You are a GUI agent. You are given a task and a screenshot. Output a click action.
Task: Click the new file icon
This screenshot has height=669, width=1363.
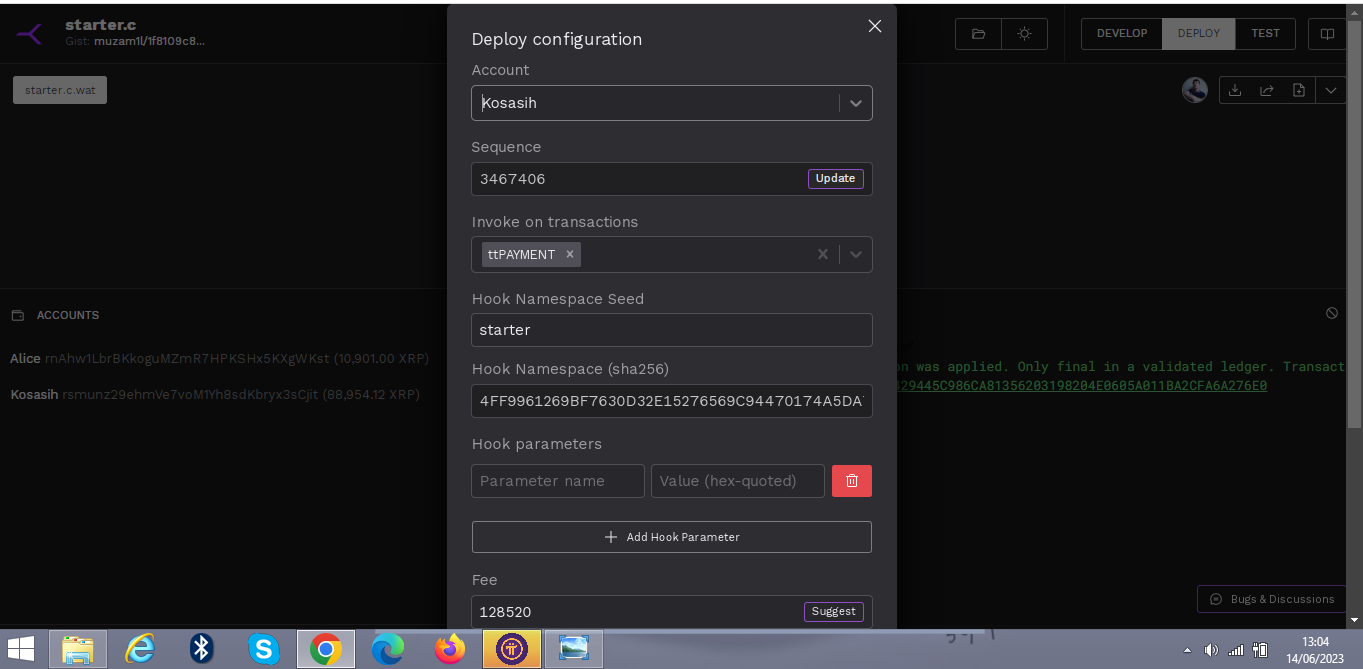1299,90
